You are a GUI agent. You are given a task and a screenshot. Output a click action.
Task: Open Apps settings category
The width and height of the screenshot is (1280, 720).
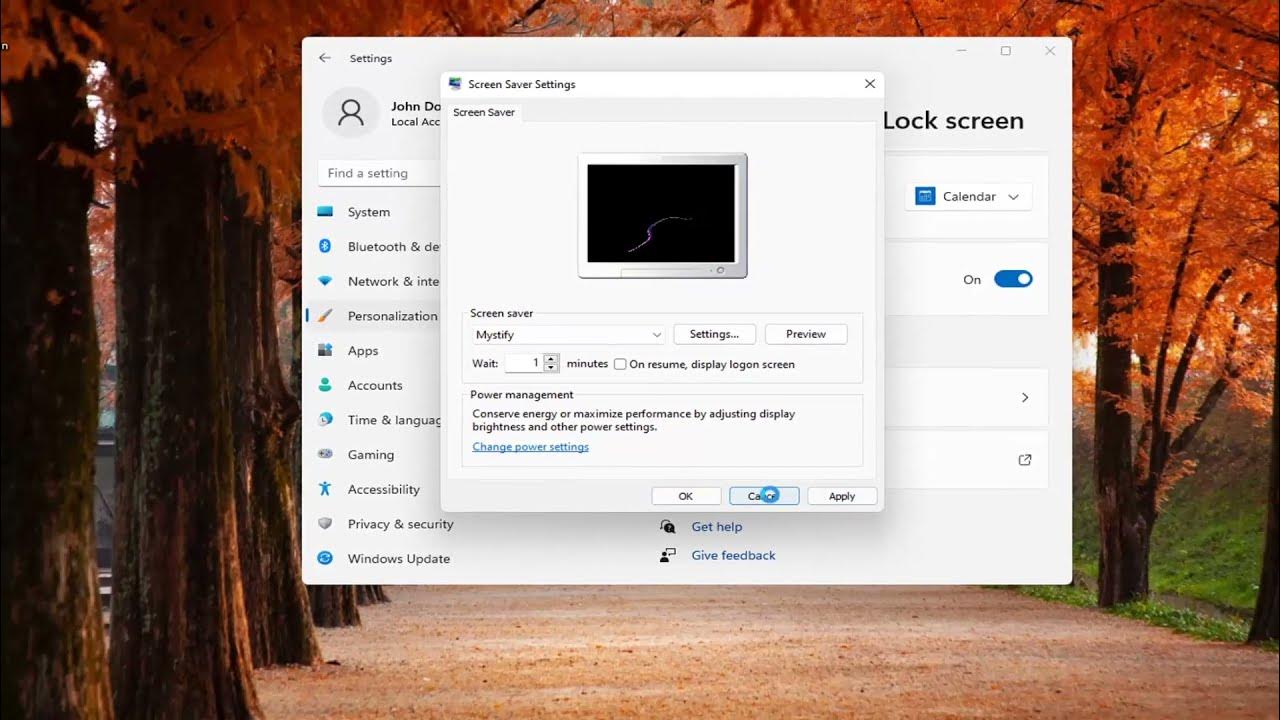[372, 350]
